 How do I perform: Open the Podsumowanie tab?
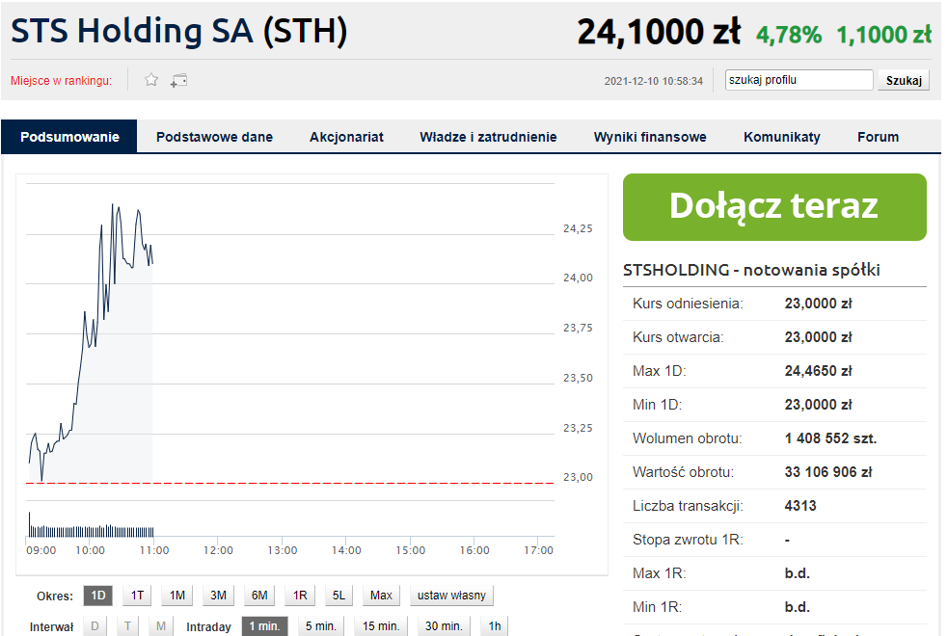(x=70, y=137)
